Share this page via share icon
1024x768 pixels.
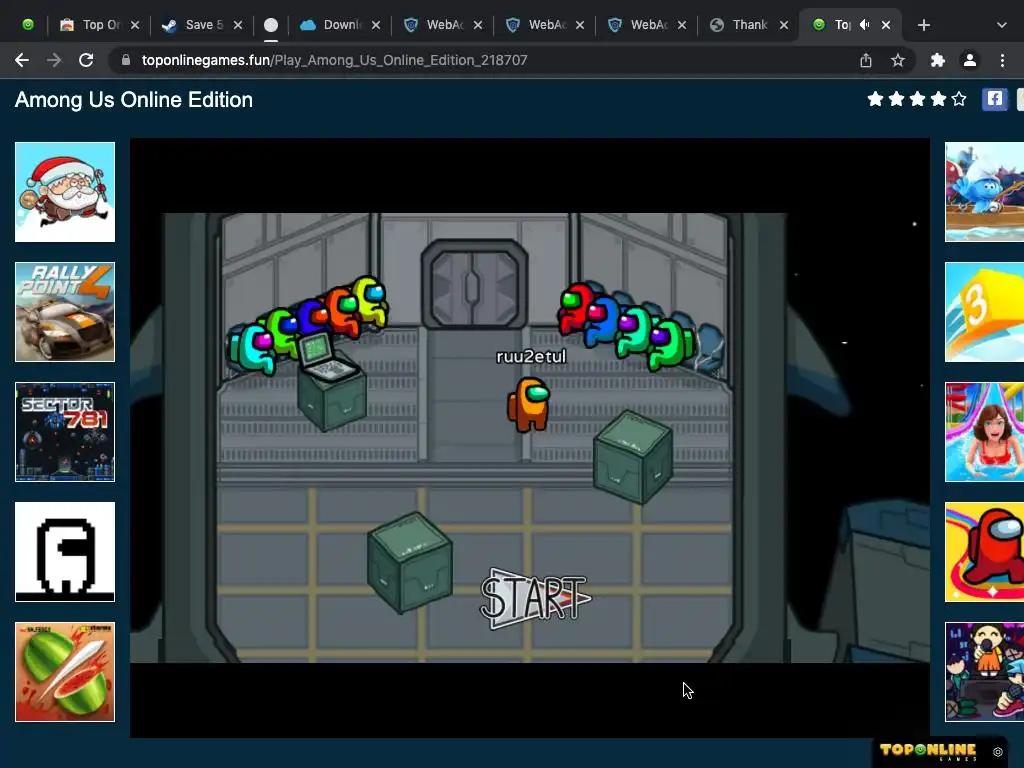tap(866, 60)
